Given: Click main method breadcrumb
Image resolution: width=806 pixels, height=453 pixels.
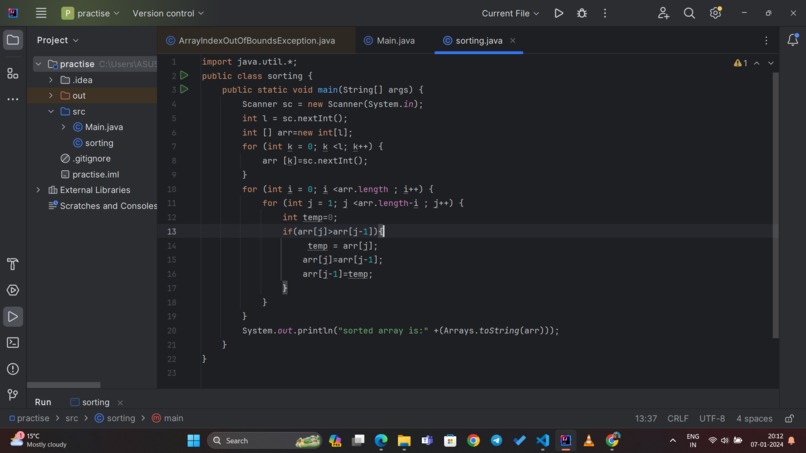Looking at the screenshot, I should (x=168, y=419).
